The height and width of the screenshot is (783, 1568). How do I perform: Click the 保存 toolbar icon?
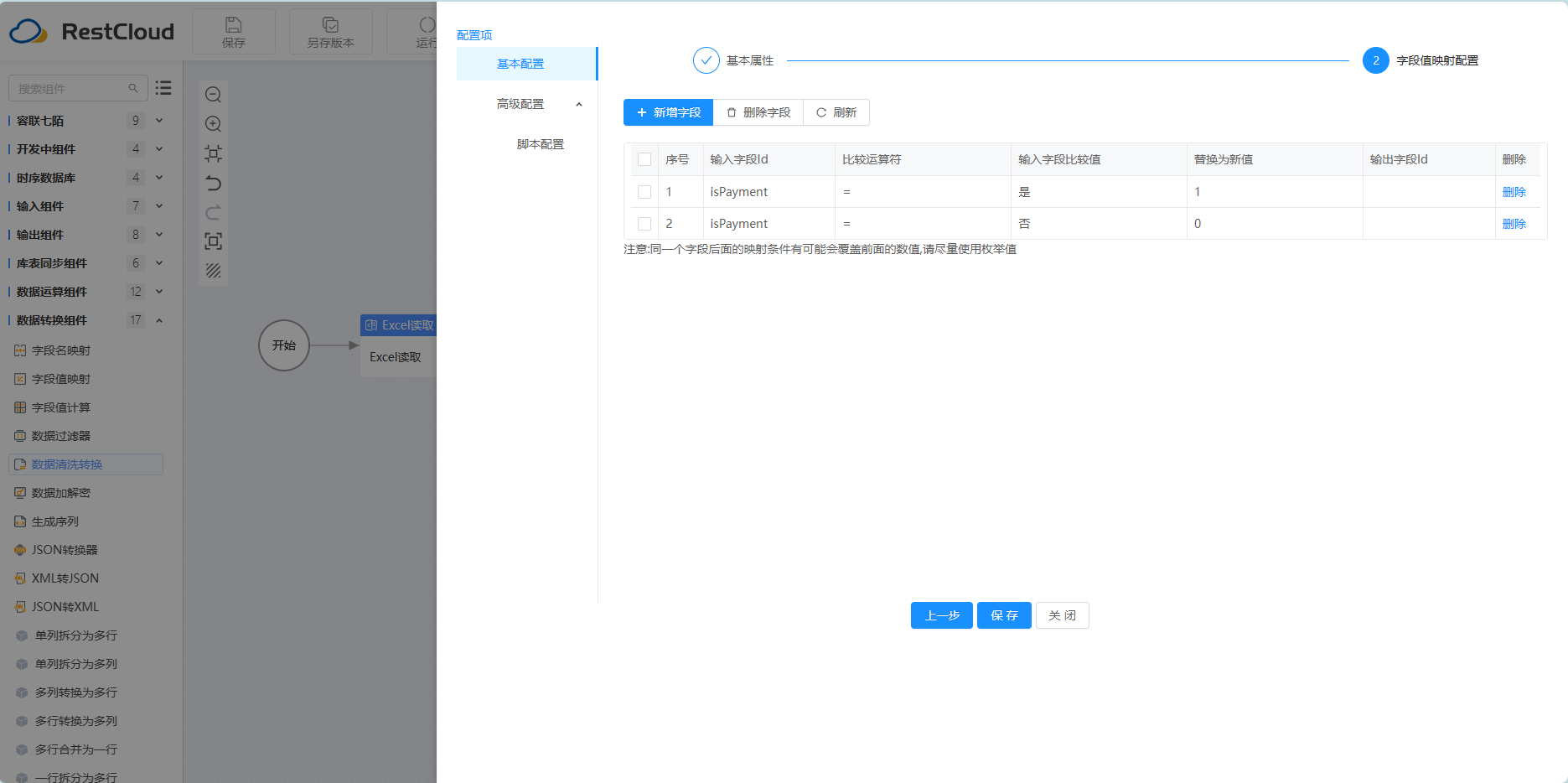point(234,32)
